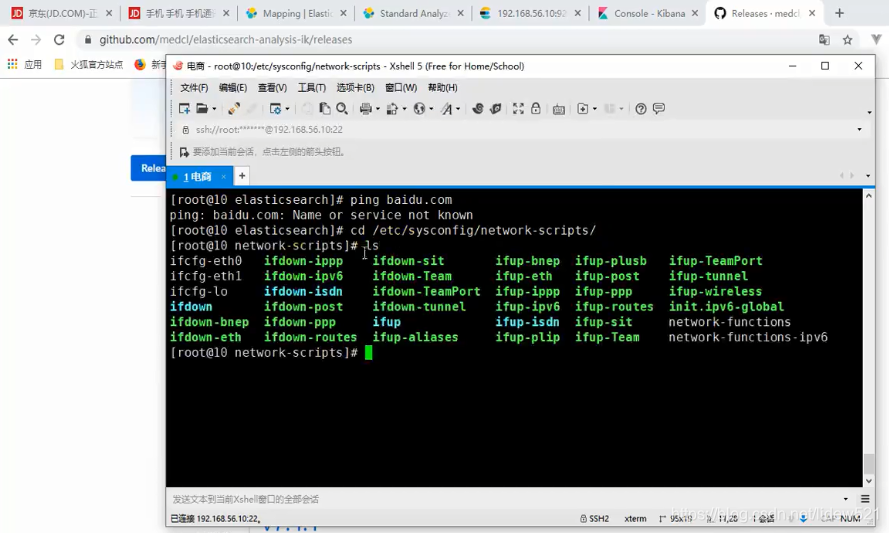The width and height of the screenshot is (889, 533).
Task: Expand the properties gear dropdown arrow
Action: (x=287, y=109)
